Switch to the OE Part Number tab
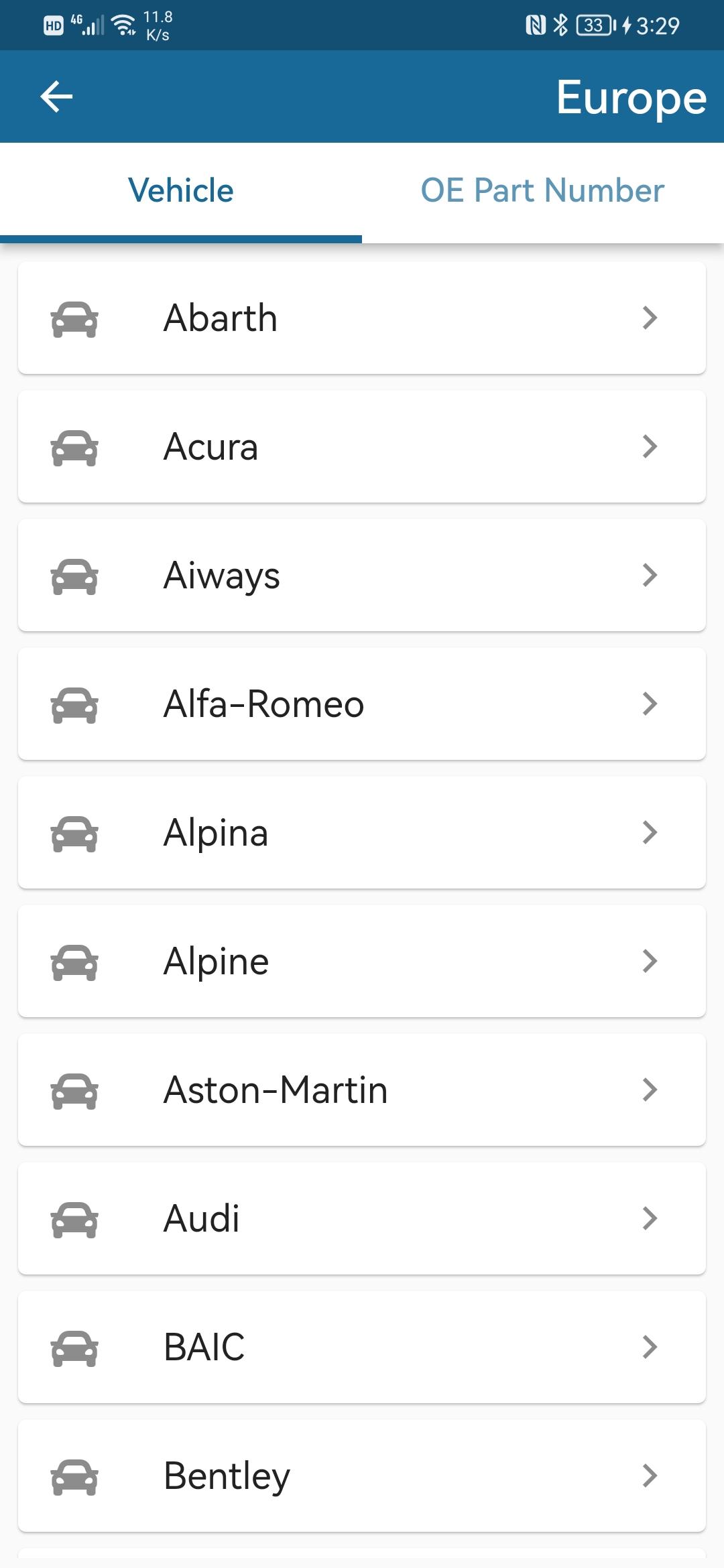This screenshot has height=1568, width=724. click(543, 192)
